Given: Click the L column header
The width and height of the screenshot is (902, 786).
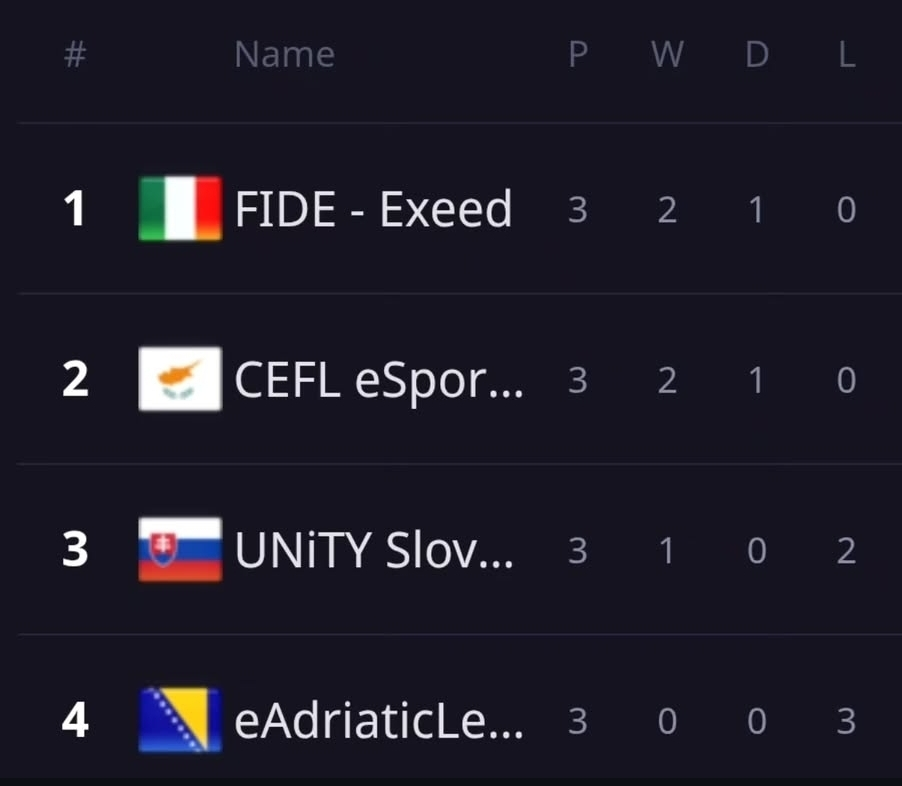Looking at the screenshot, I should 847,55.
